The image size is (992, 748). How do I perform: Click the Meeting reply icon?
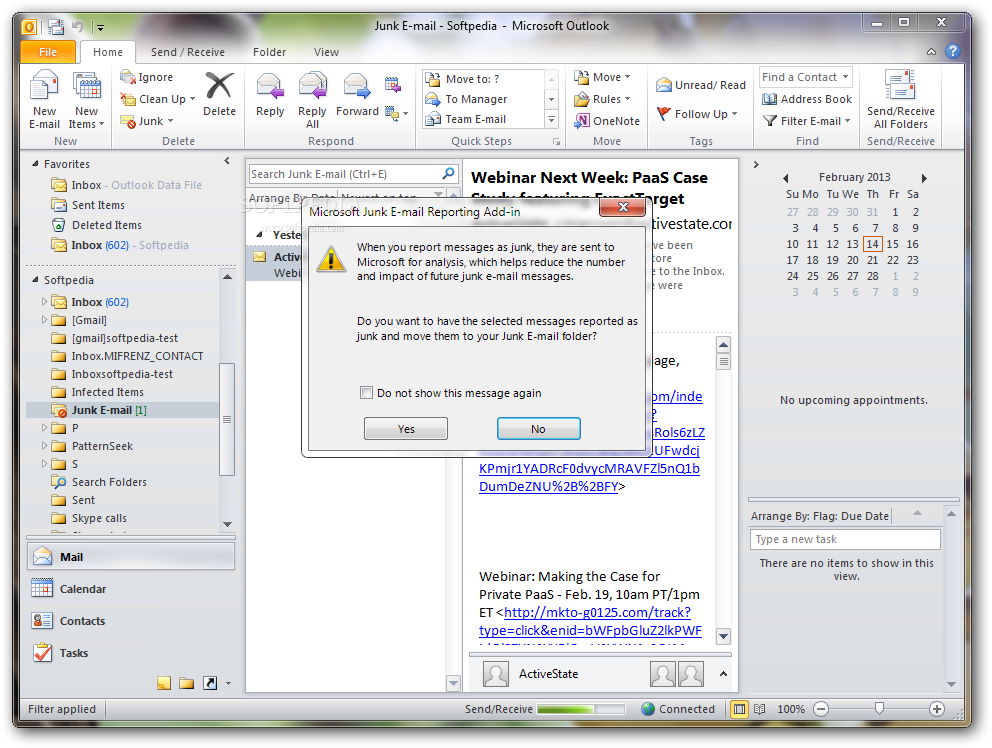point(392,84)
